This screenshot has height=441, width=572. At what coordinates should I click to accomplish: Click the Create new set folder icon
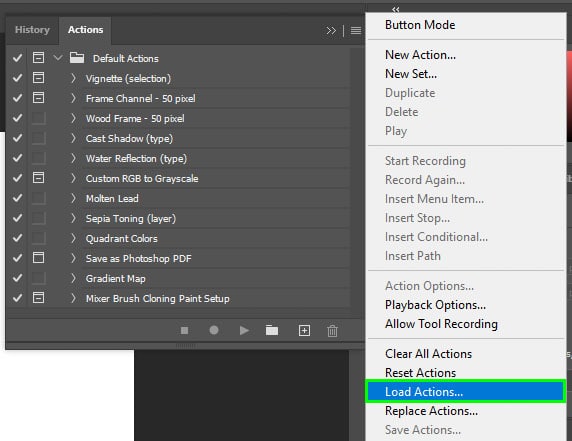pos(272,330)
